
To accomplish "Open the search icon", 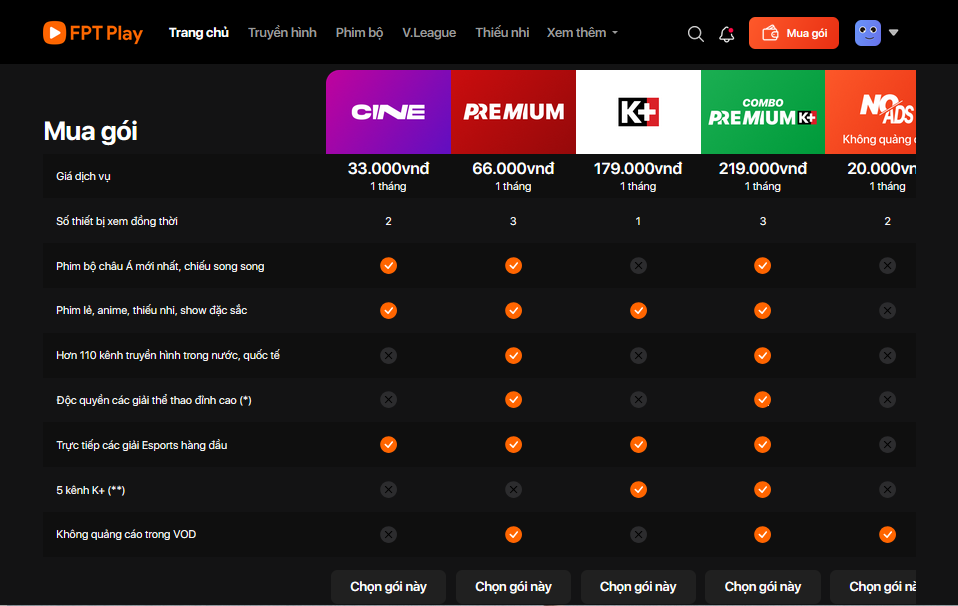I will pos(695,34).
